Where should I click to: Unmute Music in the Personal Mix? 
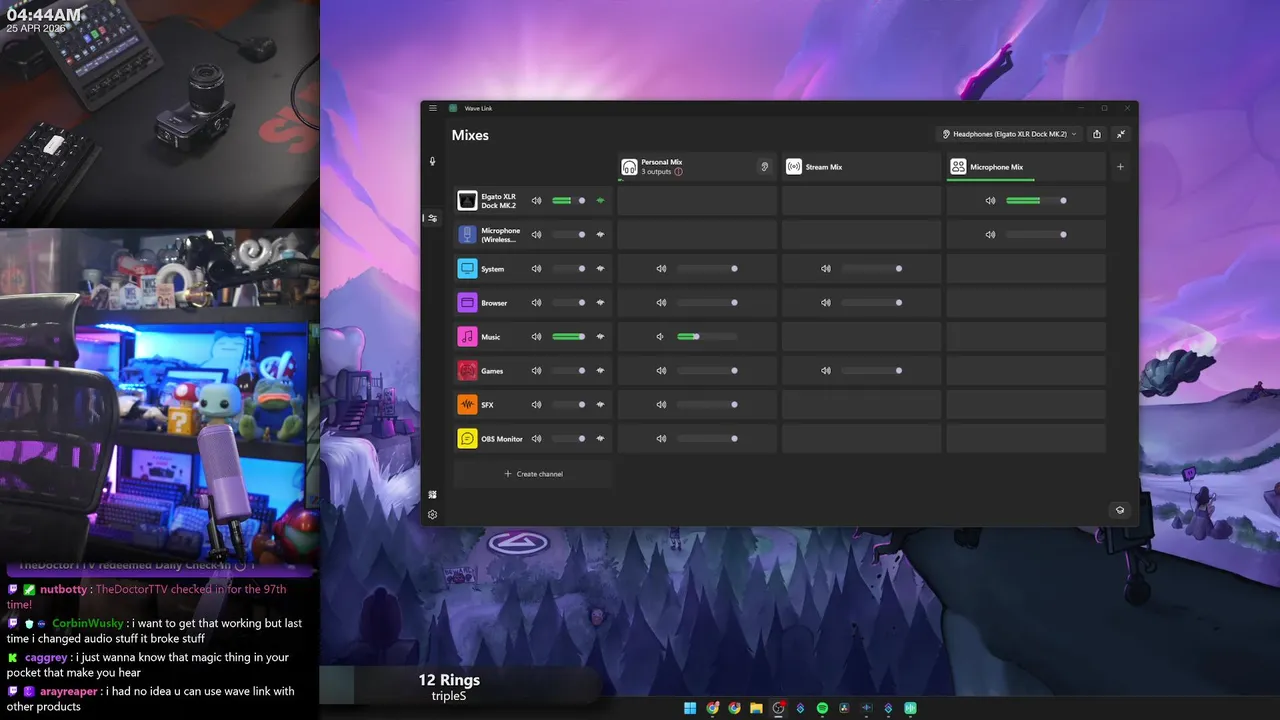pos(660,337)
